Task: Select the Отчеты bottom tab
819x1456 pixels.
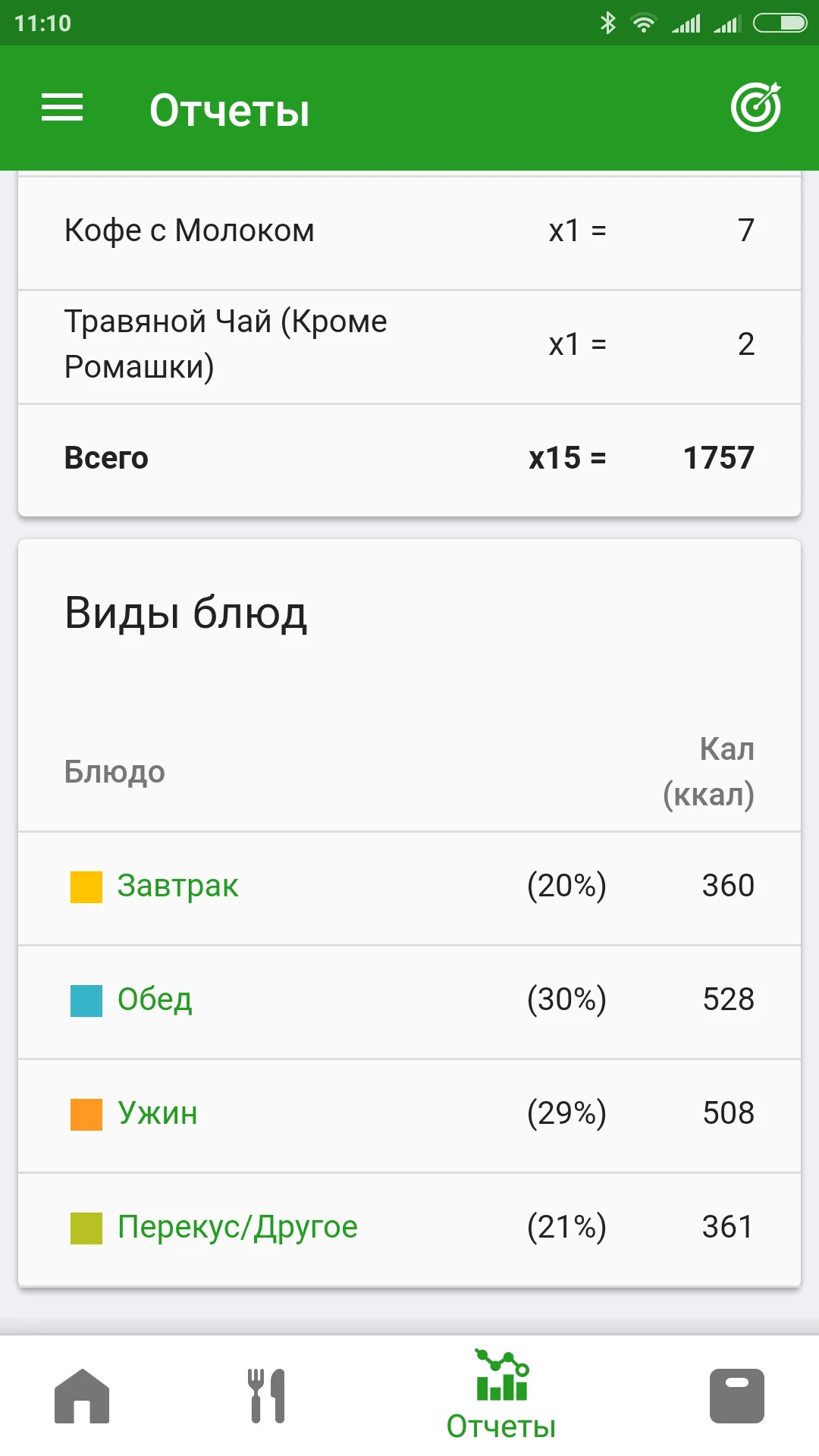Action: [501, 1397]
